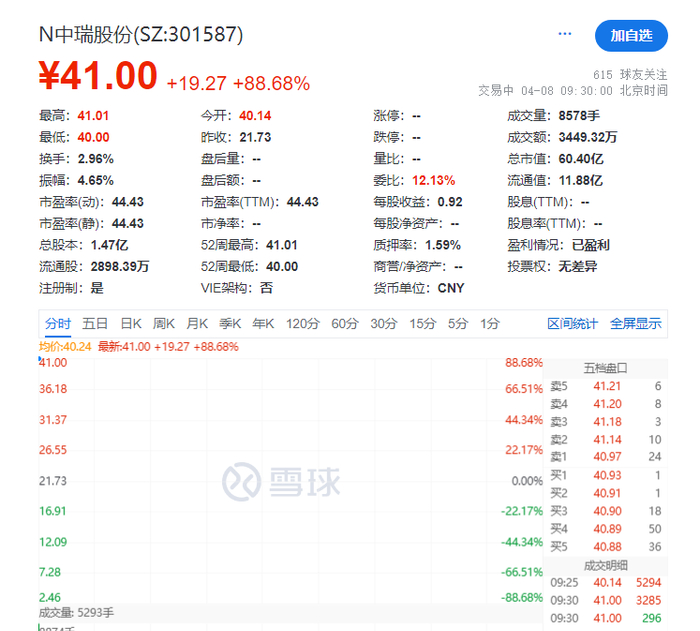Click the 买4 price 40.89
This screenshot has width=700, height=631.
[x=607, y=529]
